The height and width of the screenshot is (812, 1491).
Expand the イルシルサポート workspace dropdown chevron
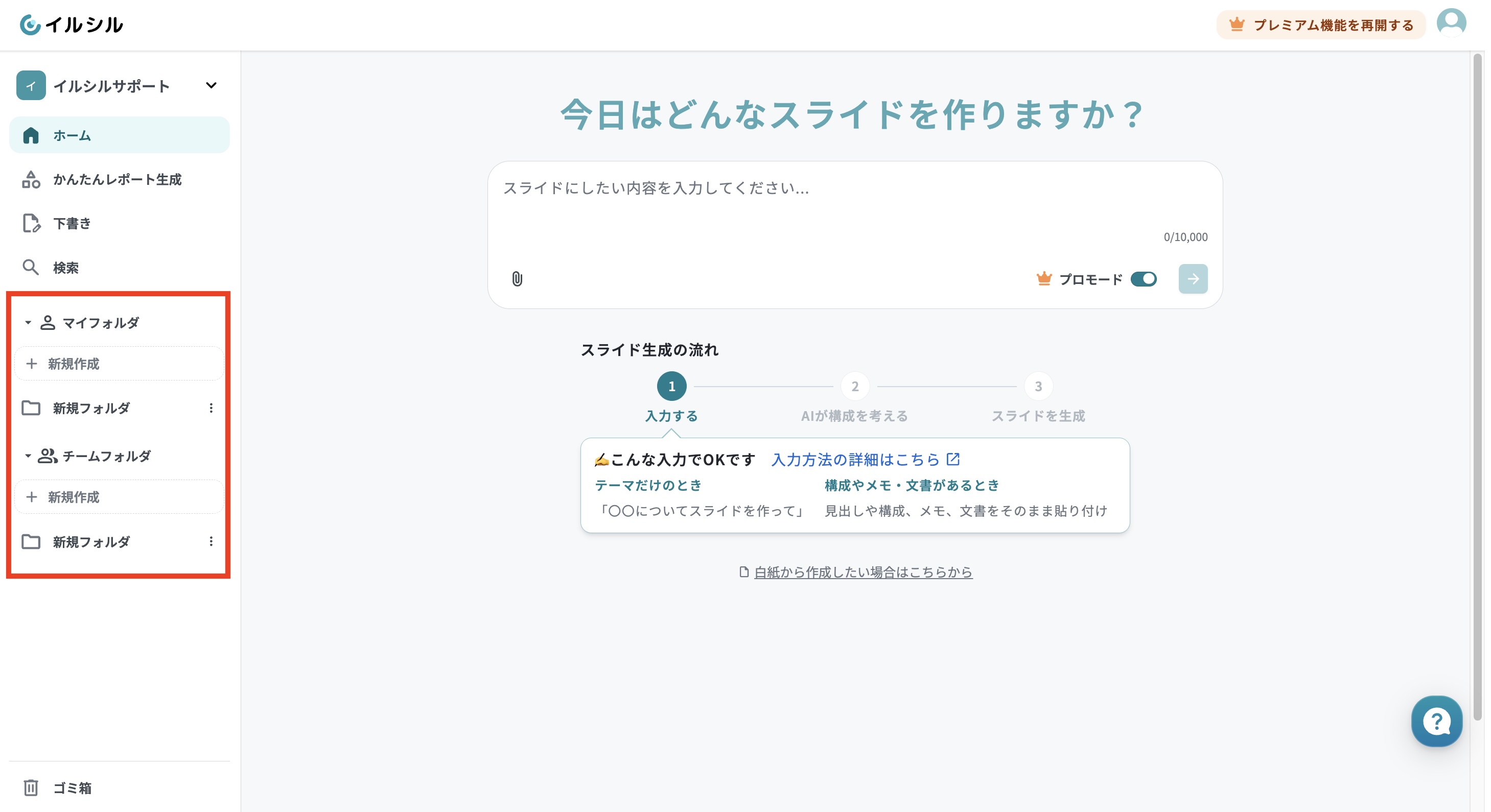tap(211, 86)
